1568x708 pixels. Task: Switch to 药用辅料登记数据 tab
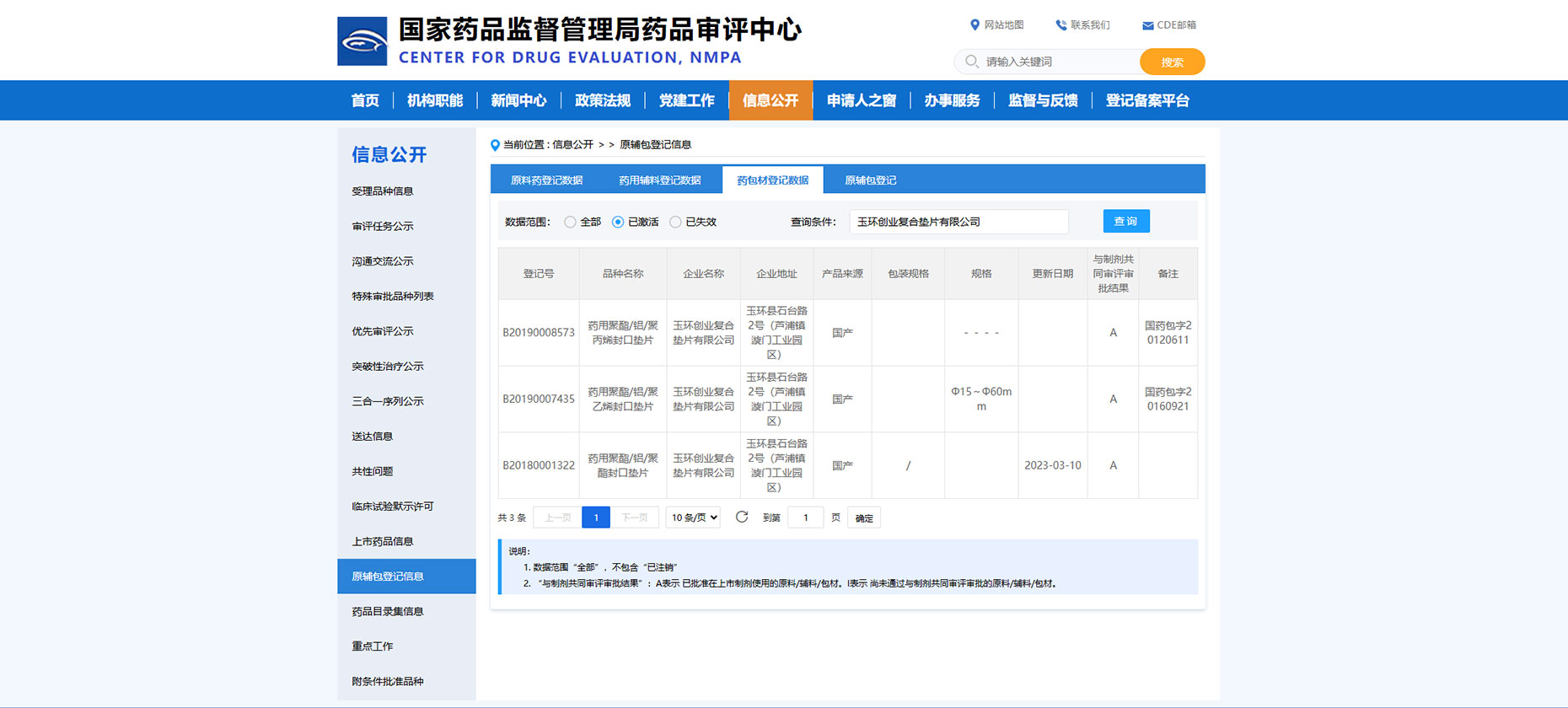point(660,180)
